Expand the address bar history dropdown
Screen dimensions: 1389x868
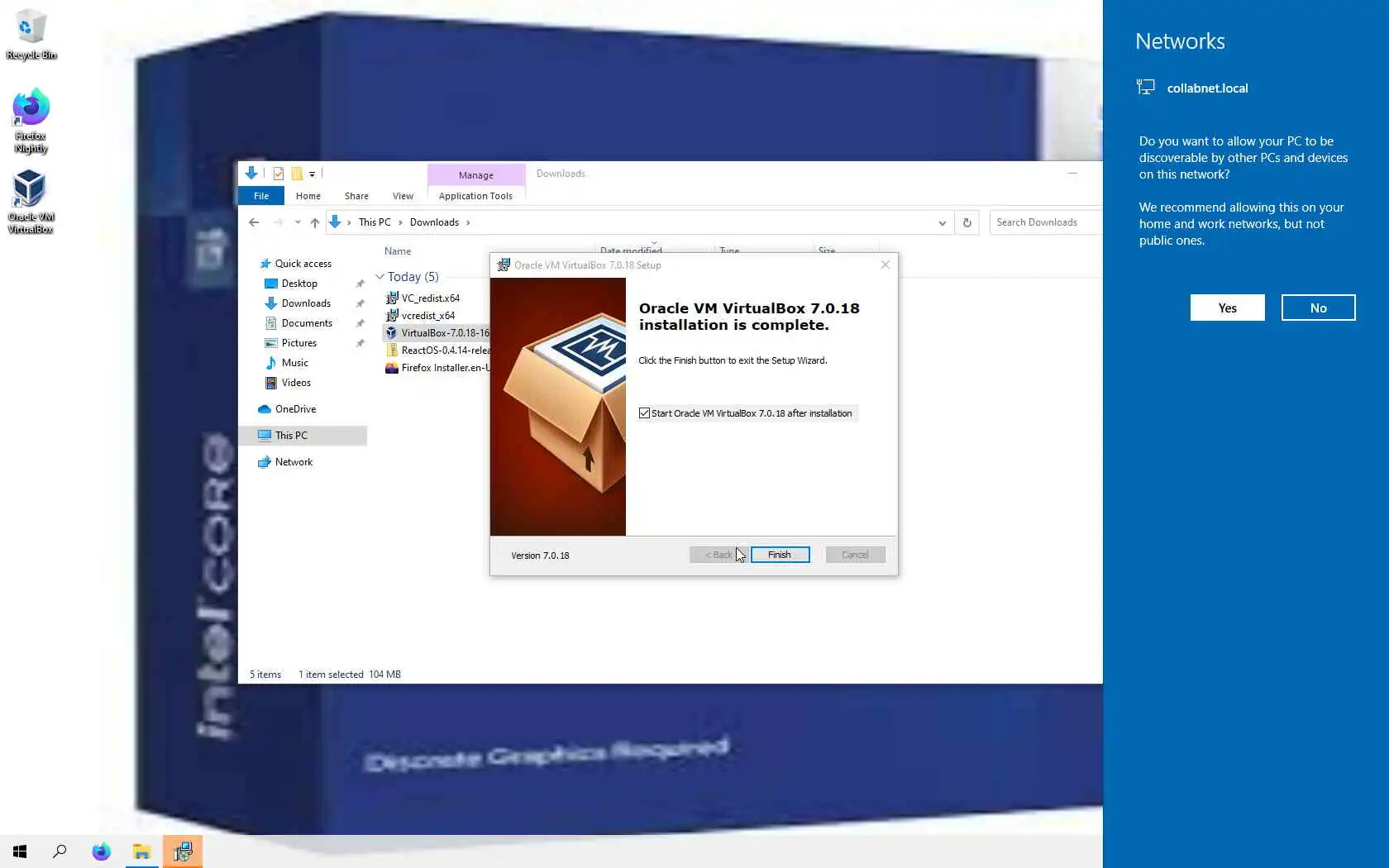click(x=942, y=222)
